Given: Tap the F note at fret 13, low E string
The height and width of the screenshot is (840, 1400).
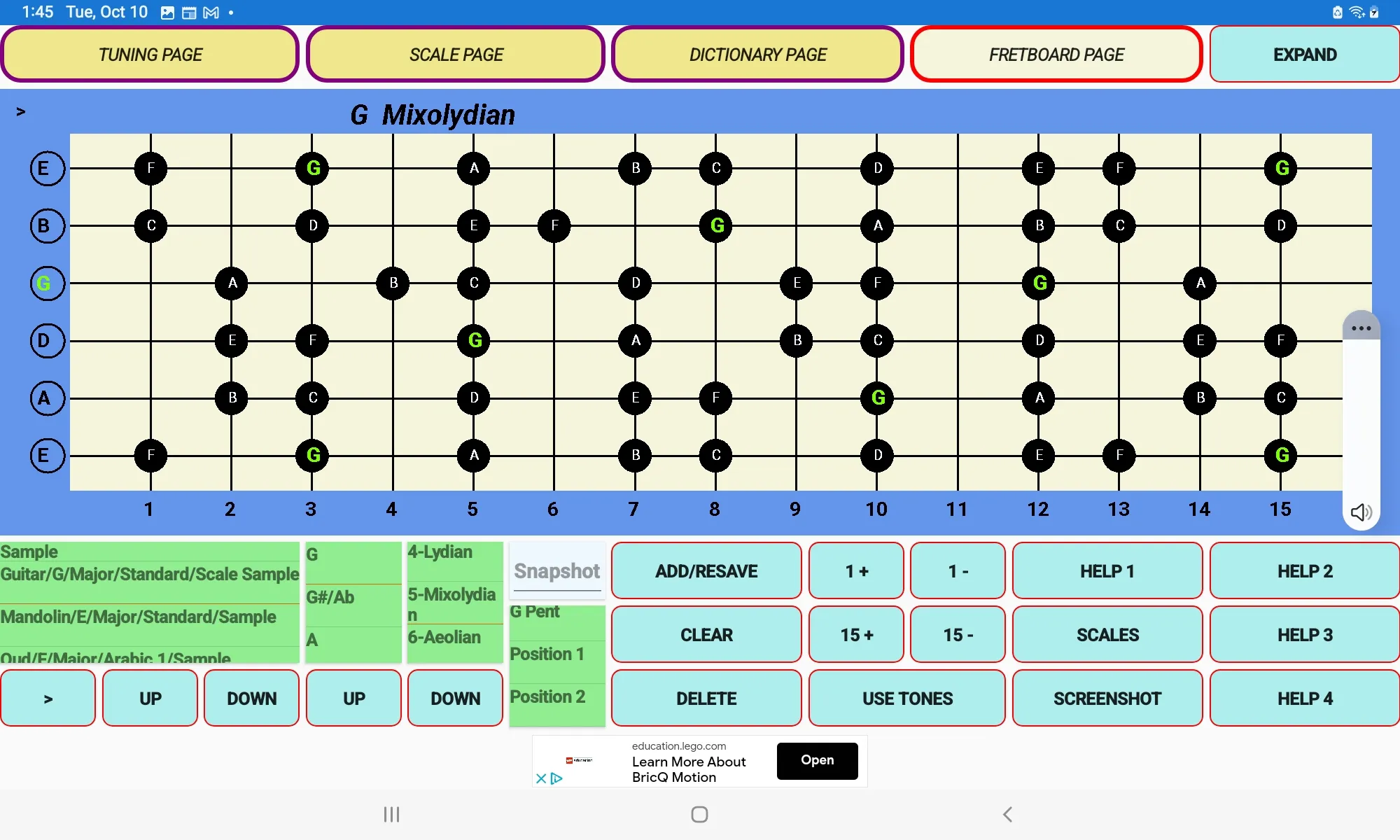Looking at the screenshot, I should (x=1119, y=455).
